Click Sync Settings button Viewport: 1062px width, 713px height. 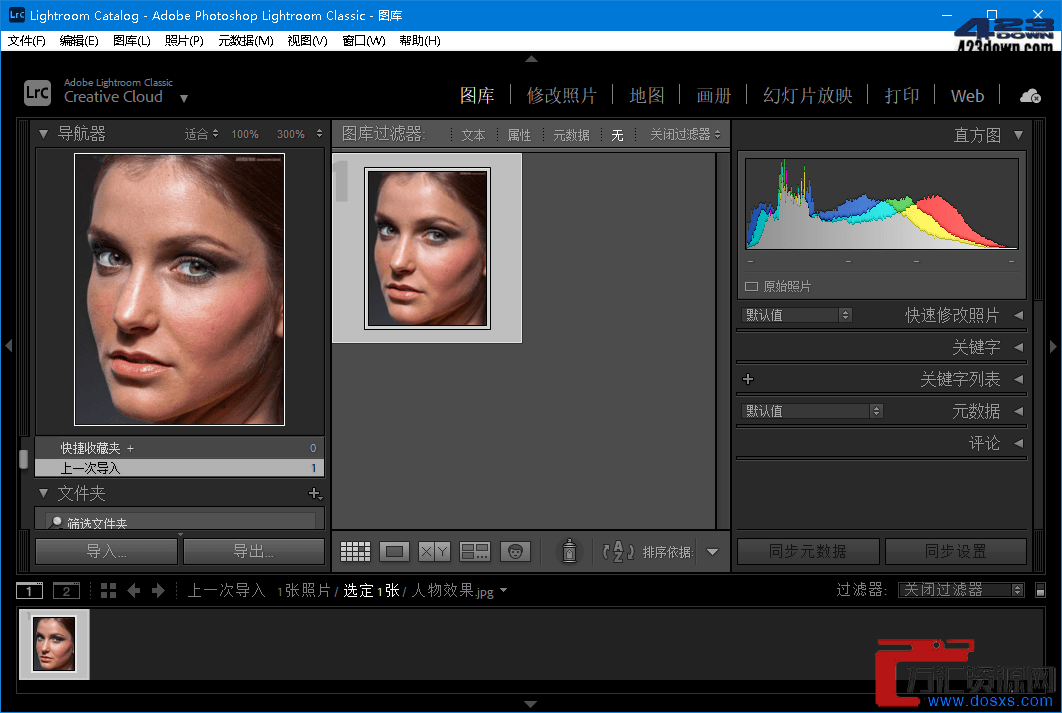pos(955,551)
